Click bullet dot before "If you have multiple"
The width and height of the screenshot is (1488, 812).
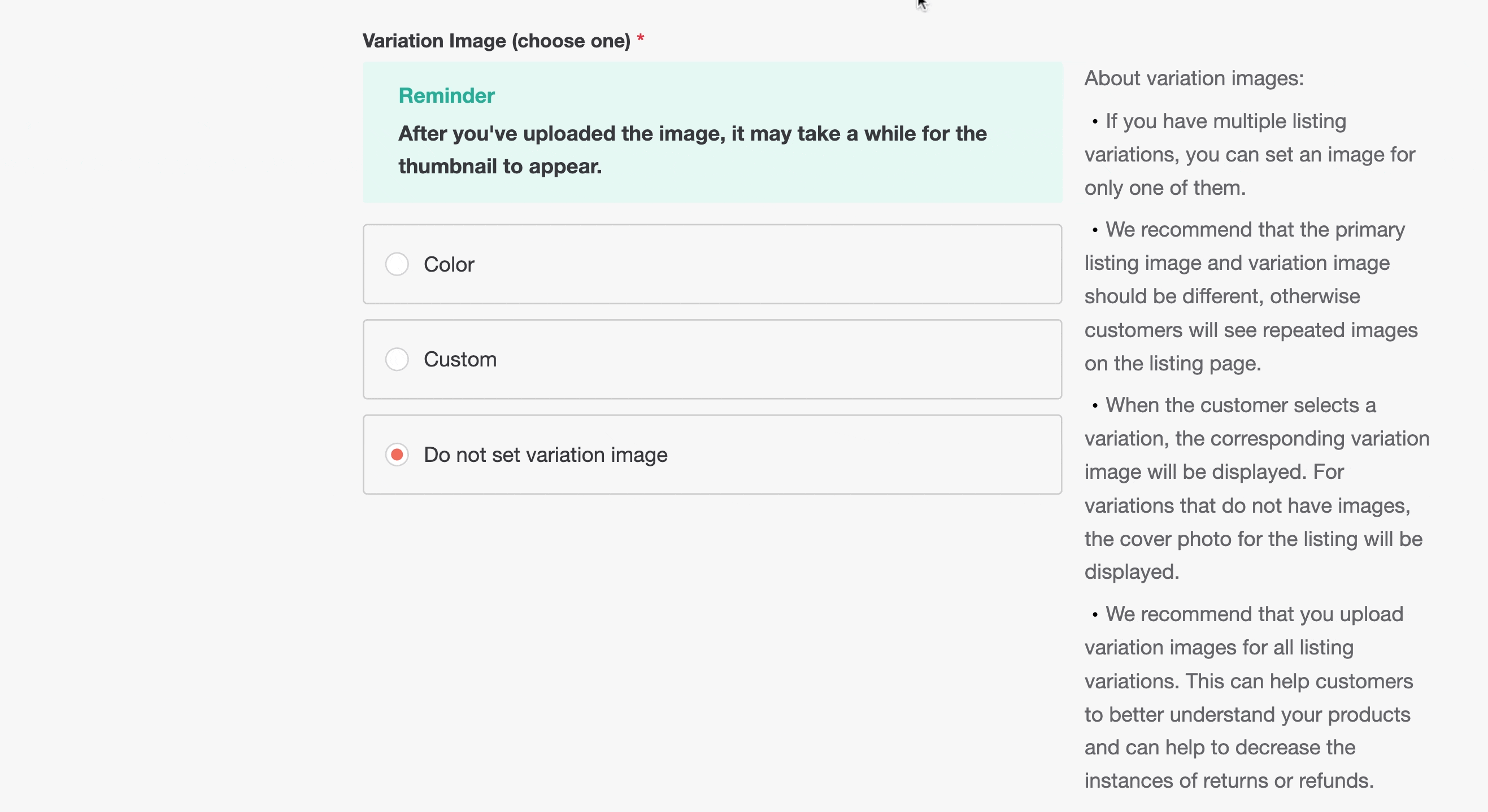click(1095, 122)
